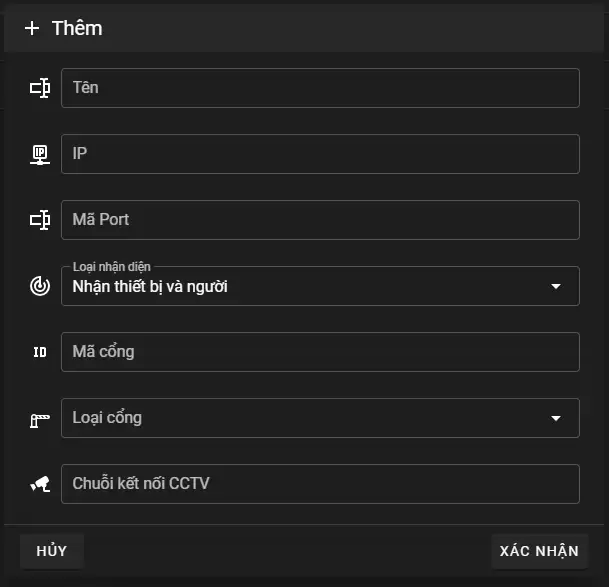609x587 pixels.
Task: Focus the Mã Port input field
Action: click(x=320, y=220)
